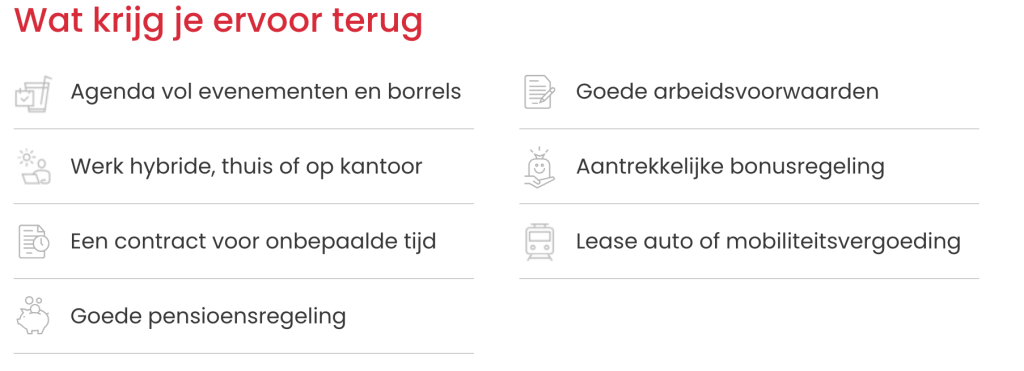Click 'Een contract voor onbepaalde tijd' label
This screenshot has height=371, width=1024.
pos(253,242)
